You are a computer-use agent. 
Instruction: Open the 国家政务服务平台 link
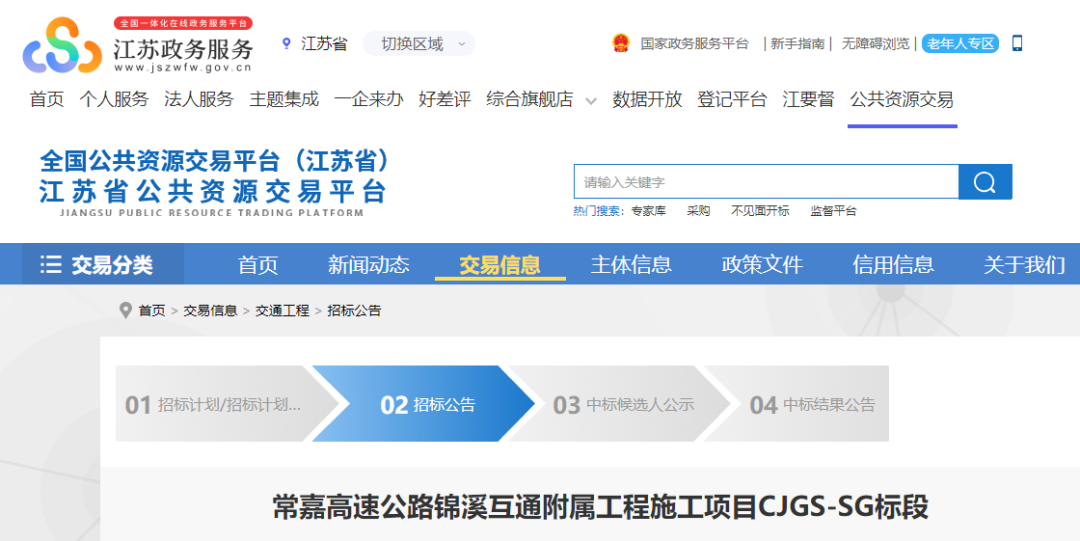point(694,44)
